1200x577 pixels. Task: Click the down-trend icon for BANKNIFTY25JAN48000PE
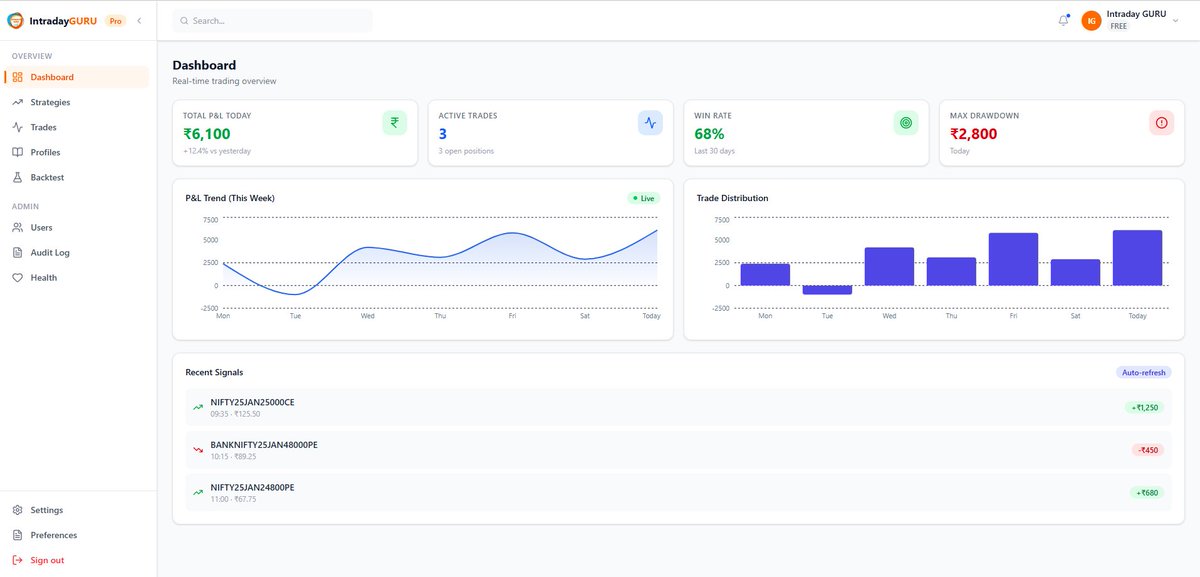pyautogui.click(x=198, y=450)
